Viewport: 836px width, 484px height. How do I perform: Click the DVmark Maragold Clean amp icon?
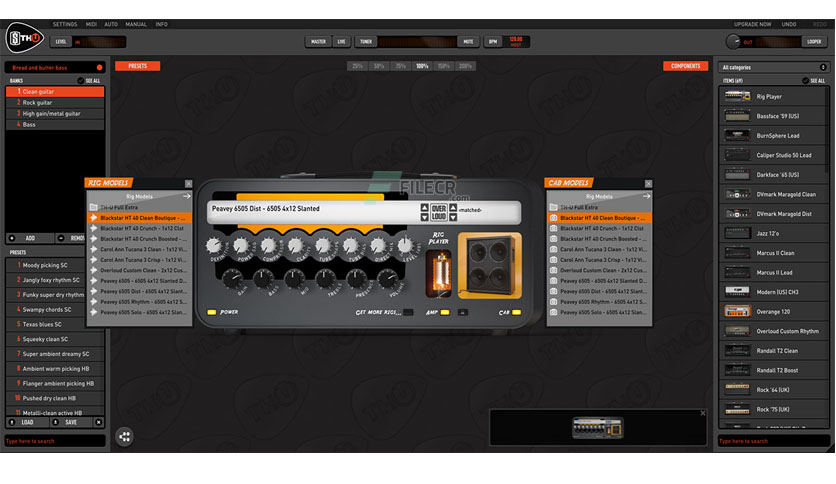(737, 194)
